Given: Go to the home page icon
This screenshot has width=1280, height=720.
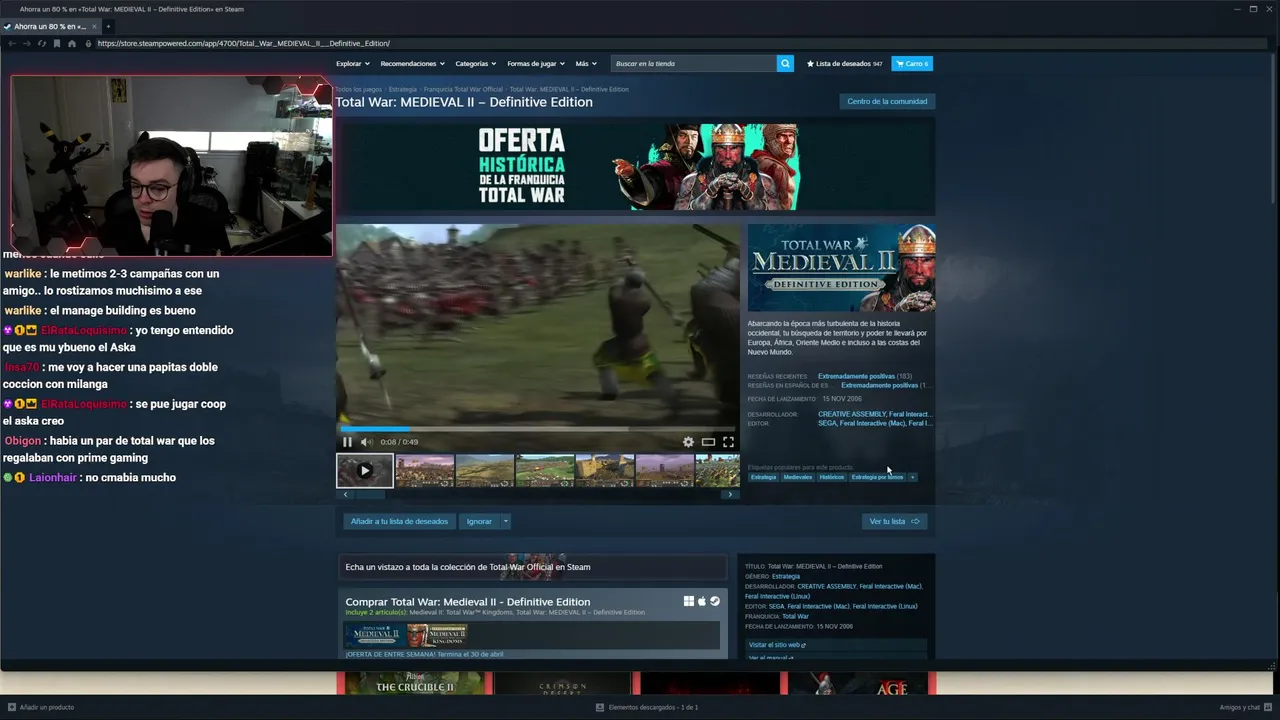Looking at the screenshot, I should pyautogui.click(x=72, y=43).
